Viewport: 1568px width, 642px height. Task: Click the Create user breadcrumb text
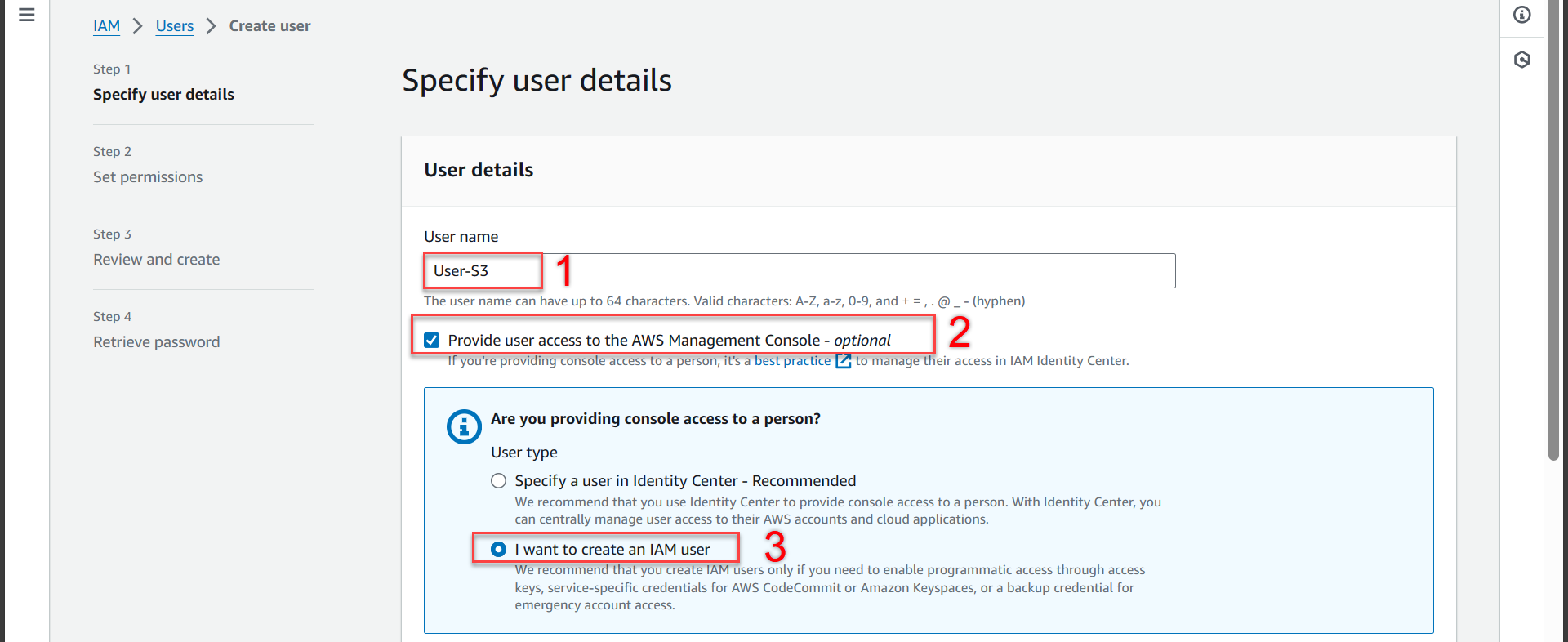coord(269,26)
